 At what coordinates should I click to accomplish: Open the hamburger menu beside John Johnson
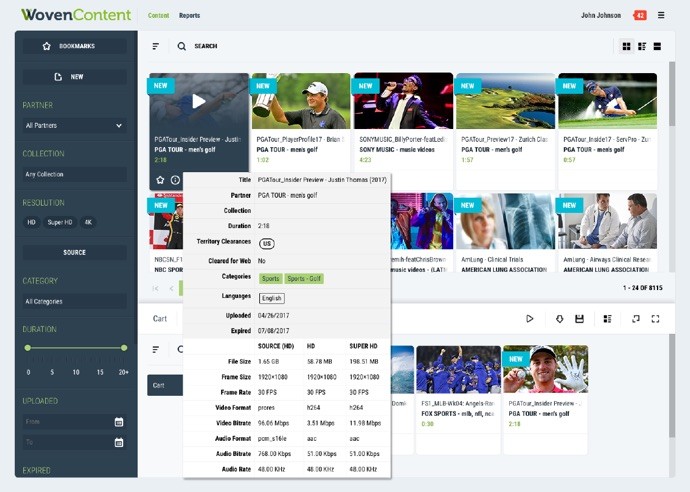661,15
